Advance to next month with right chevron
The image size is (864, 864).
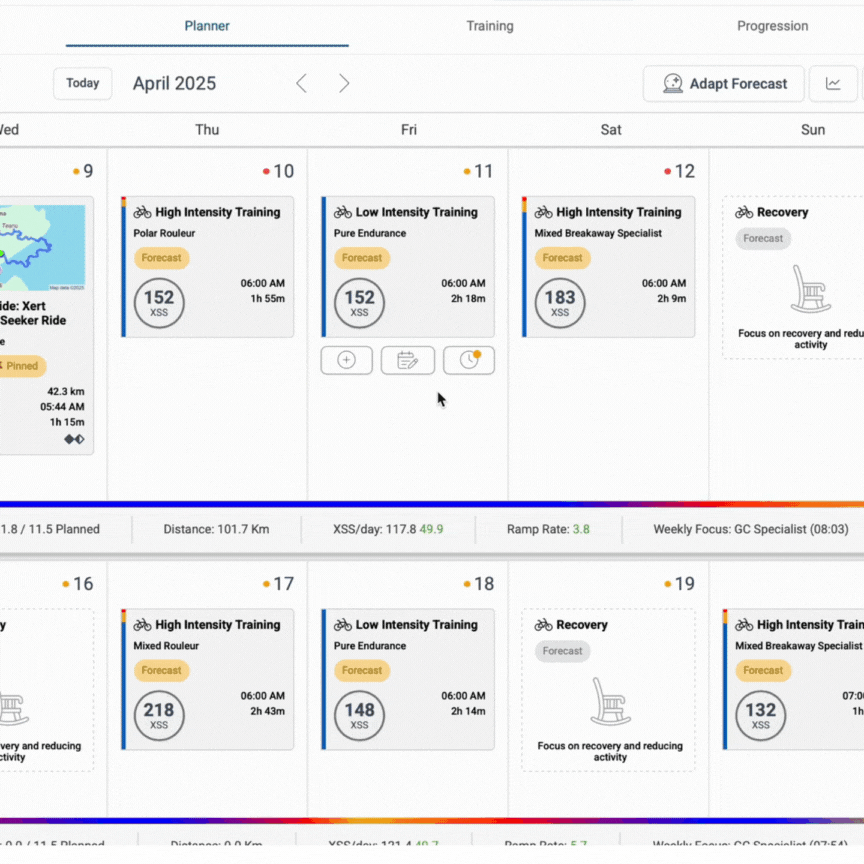coord(344,83)
